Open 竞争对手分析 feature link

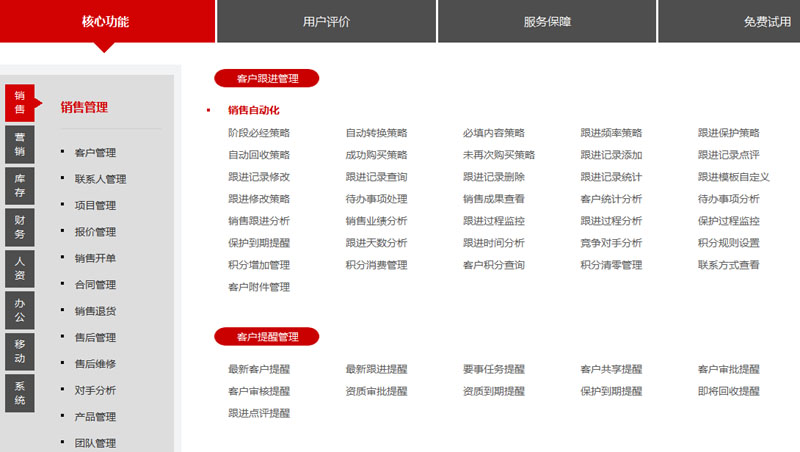click(x=611, y=243)
